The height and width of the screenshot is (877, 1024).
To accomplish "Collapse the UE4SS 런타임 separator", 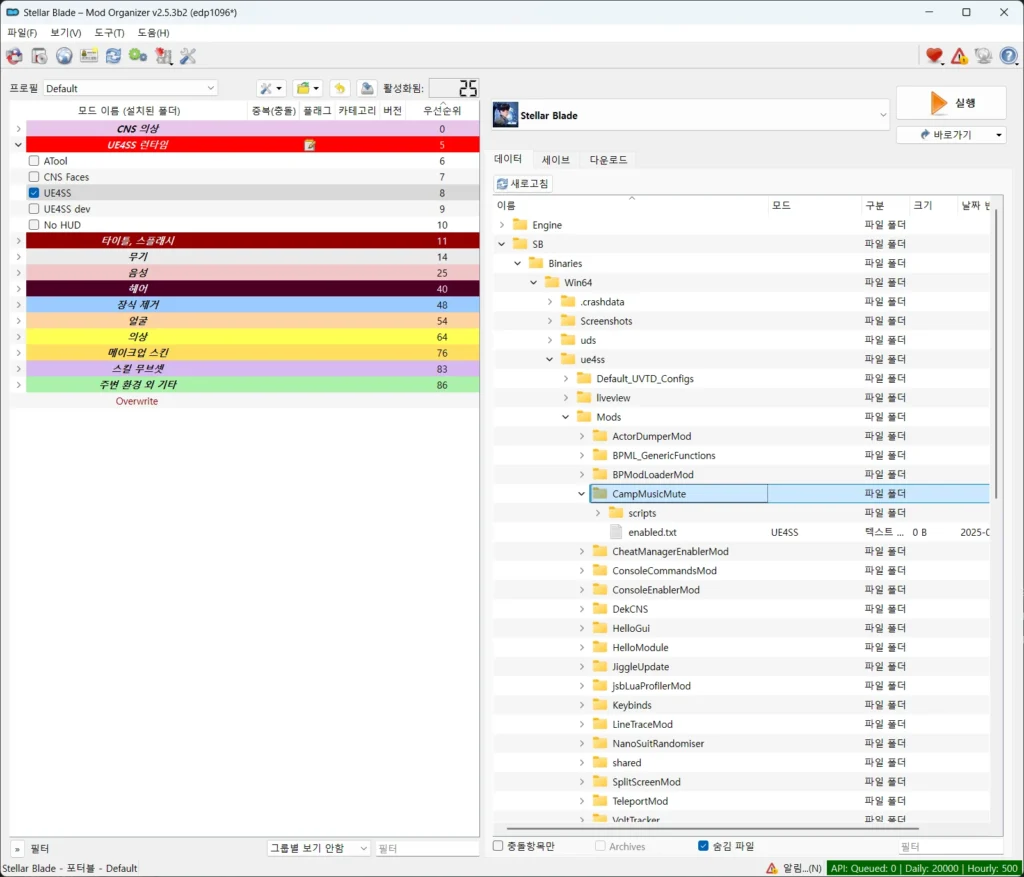I will point(18,145).
